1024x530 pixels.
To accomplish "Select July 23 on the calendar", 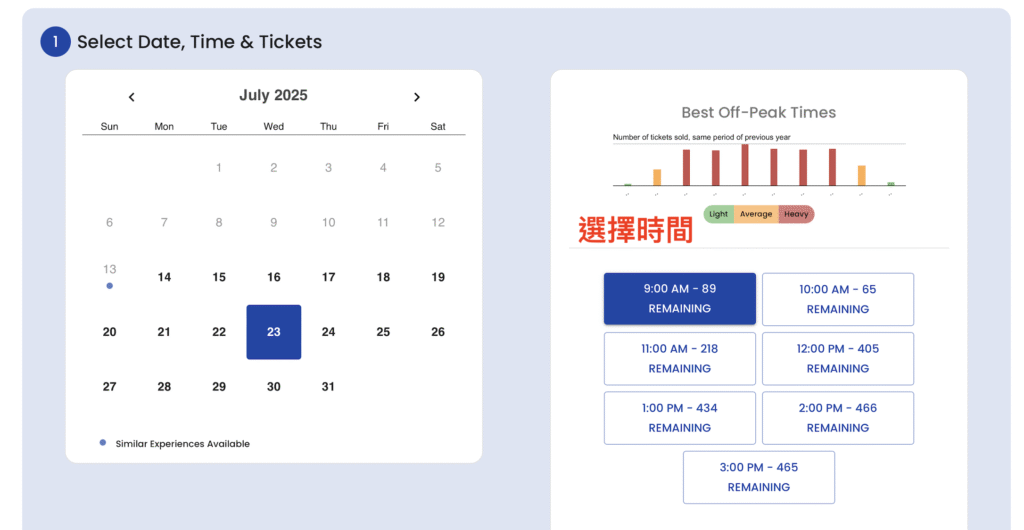I will click(x=273, y=332).
